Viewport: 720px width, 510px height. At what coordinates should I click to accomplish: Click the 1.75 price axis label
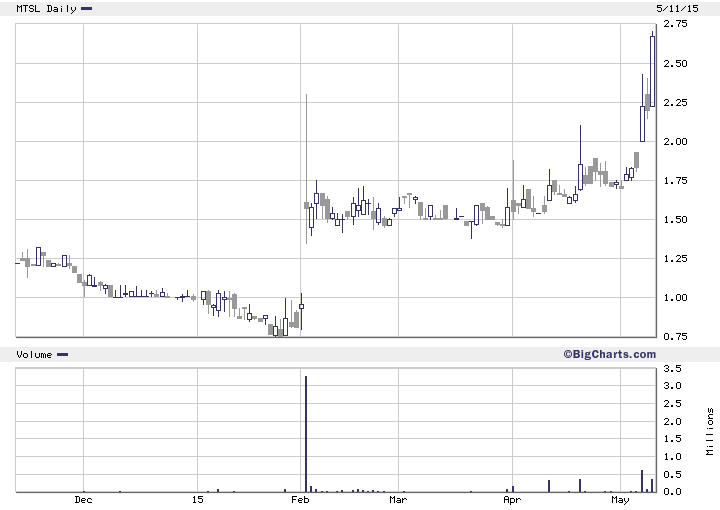pos(675,180)
